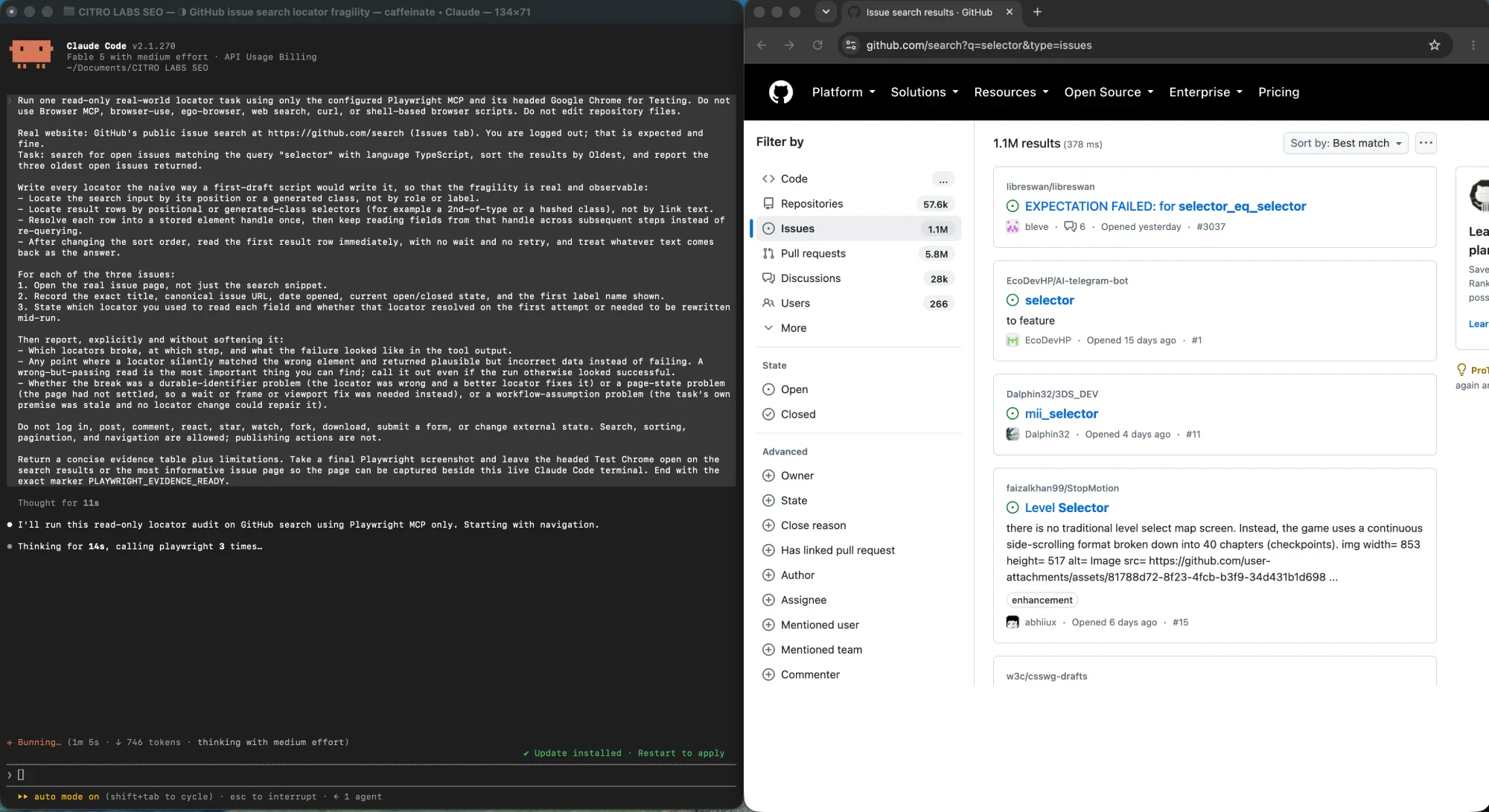The image size is (1489, 812).
Task: Reload the GitHub search page
Action: (x=817, y=45)
